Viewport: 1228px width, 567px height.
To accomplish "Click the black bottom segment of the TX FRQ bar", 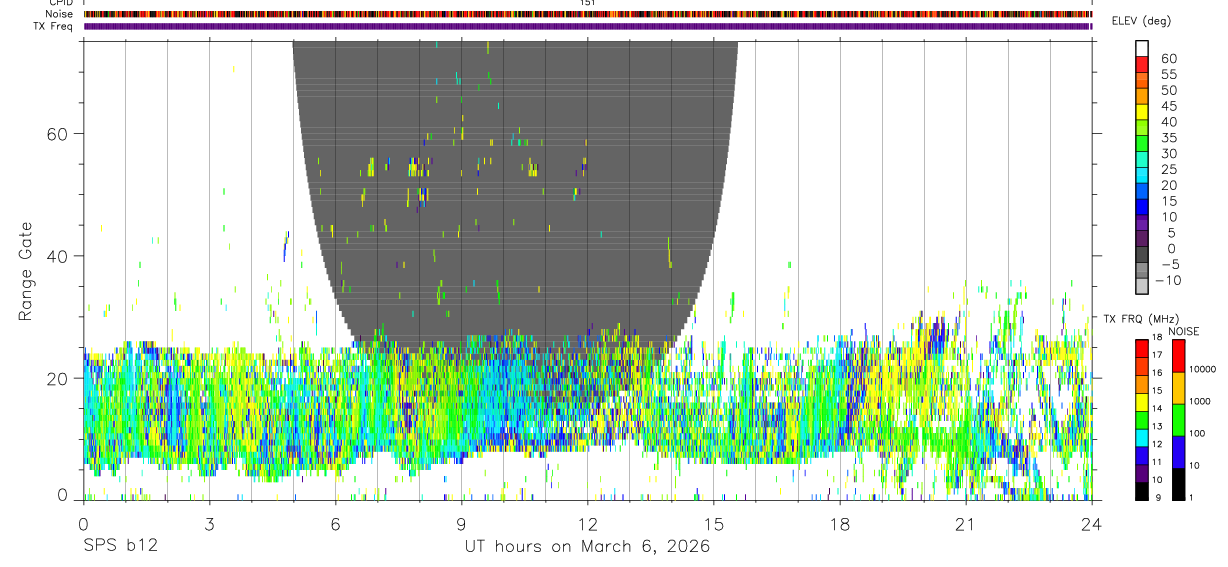I will coord(1142,491).
